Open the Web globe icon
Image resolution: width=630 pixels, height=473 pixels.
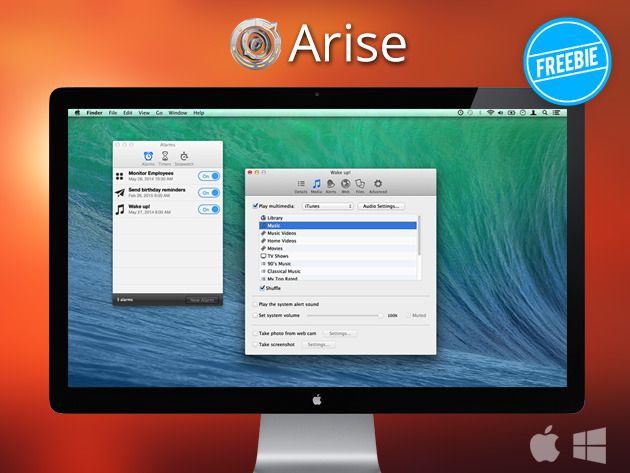coord(345,185)
